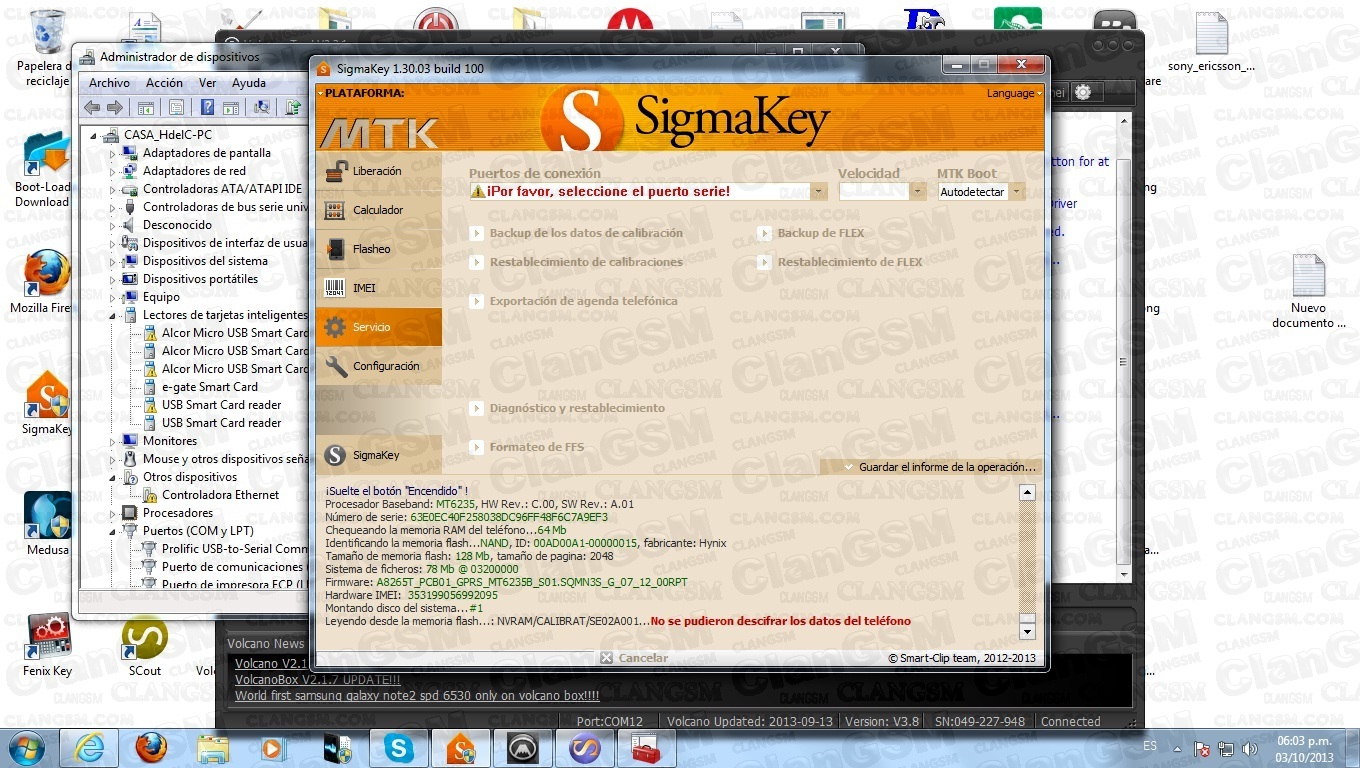
Task: Open SigmaKey desktop shortcut
Action: pyautogui.click(x=47, y=404)
